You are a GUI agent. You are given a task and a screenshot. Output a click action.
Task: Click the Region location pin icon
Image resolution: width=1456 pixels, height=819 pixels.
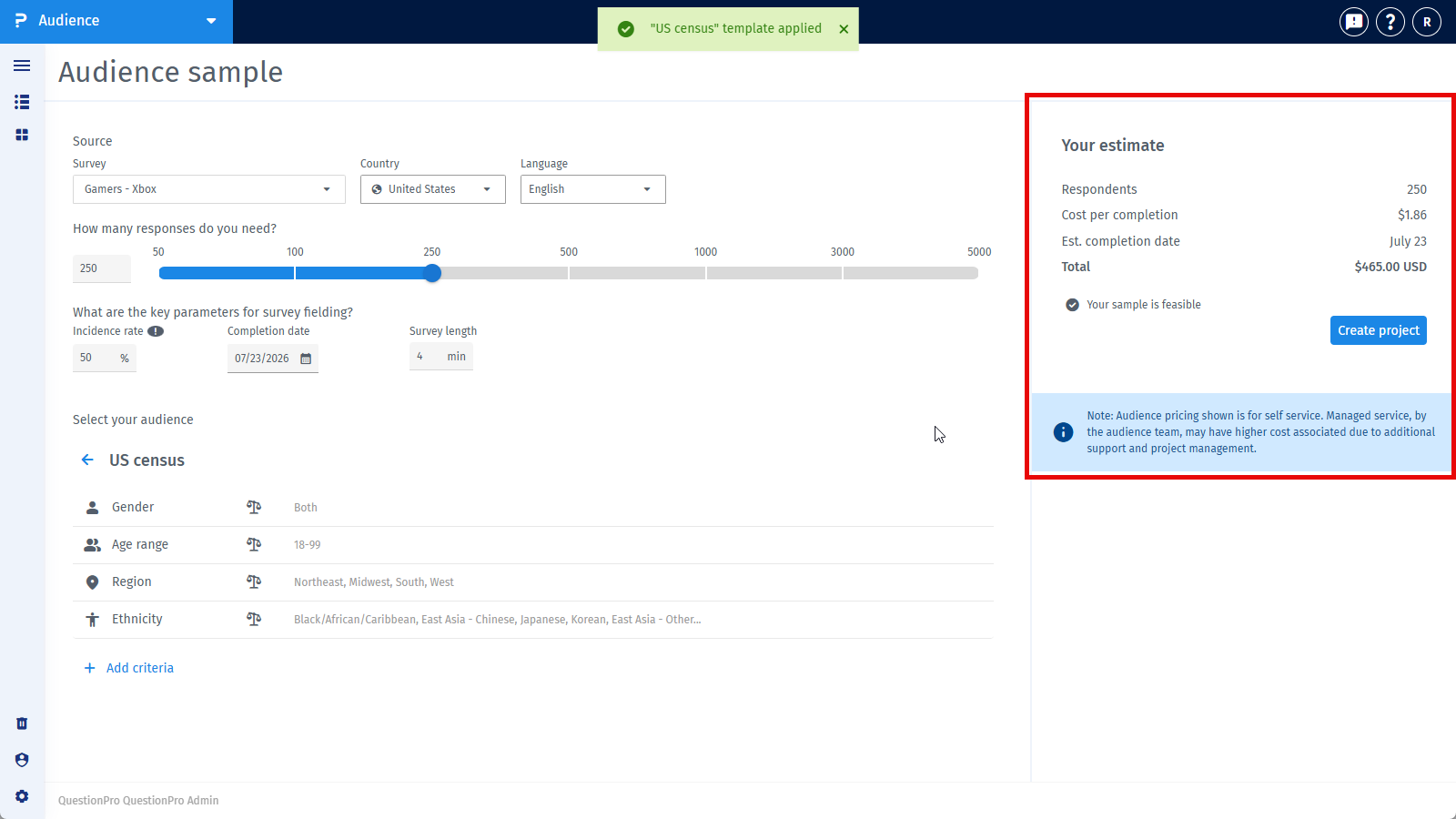point(92,582)
